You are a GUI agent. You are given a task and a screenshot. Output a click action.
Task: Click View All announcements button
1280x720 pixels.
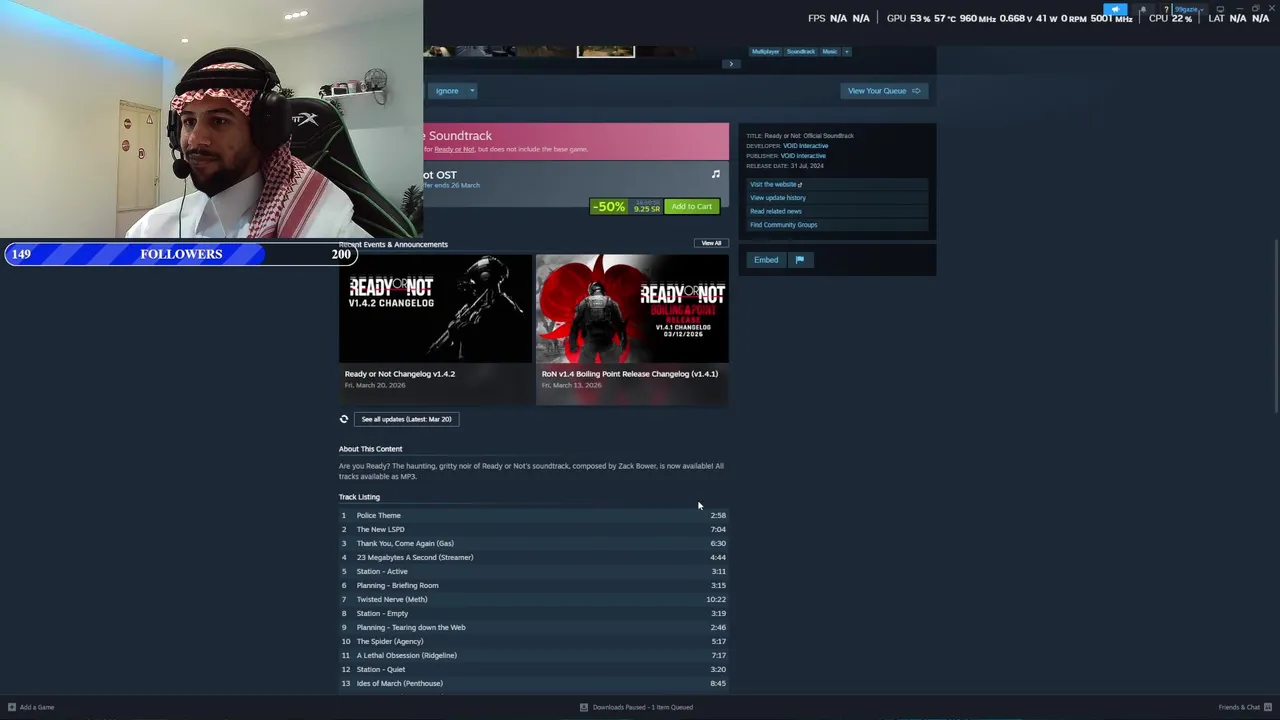coord(711,243)
